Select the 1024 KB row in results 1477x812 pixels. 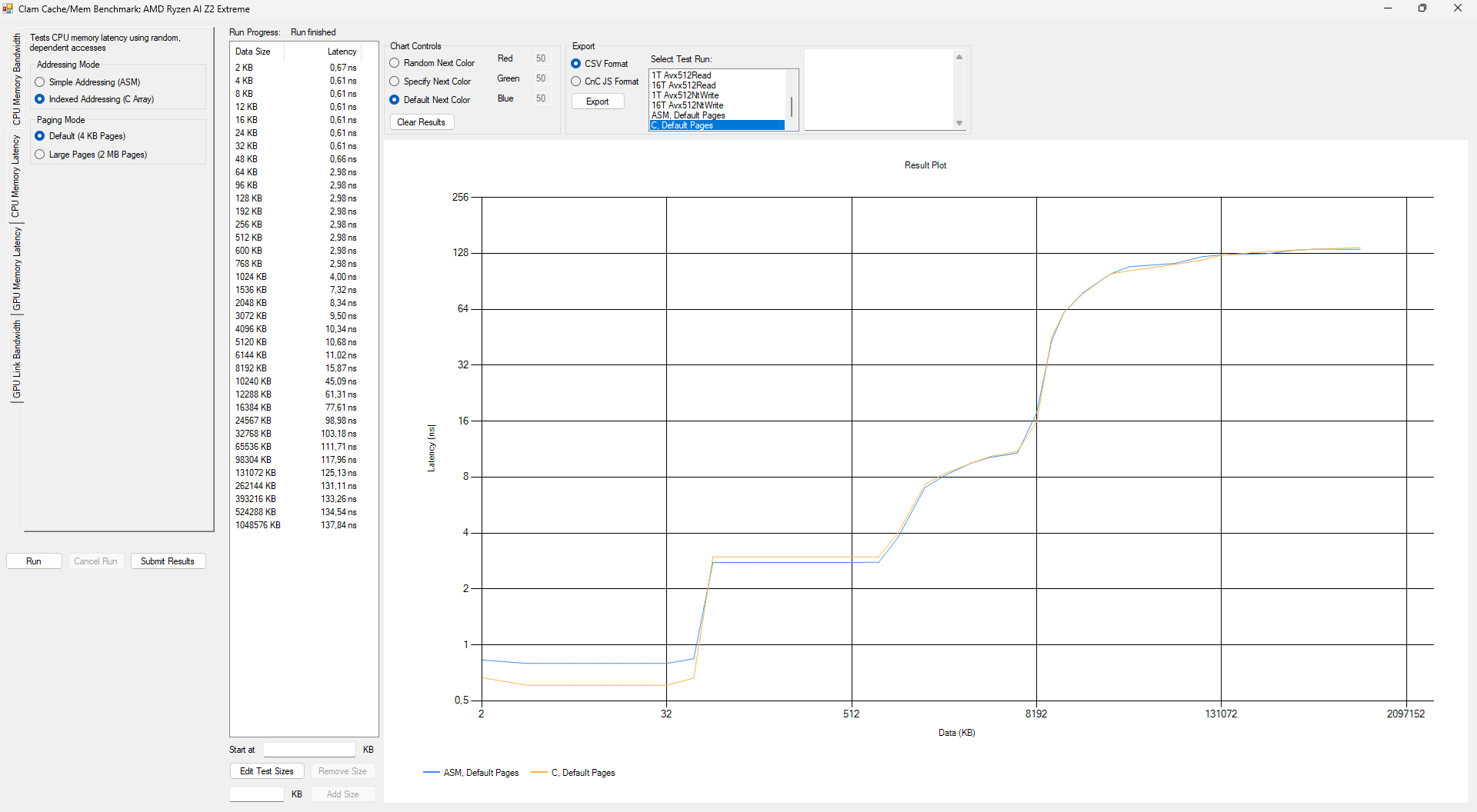(x=295, y=277)
